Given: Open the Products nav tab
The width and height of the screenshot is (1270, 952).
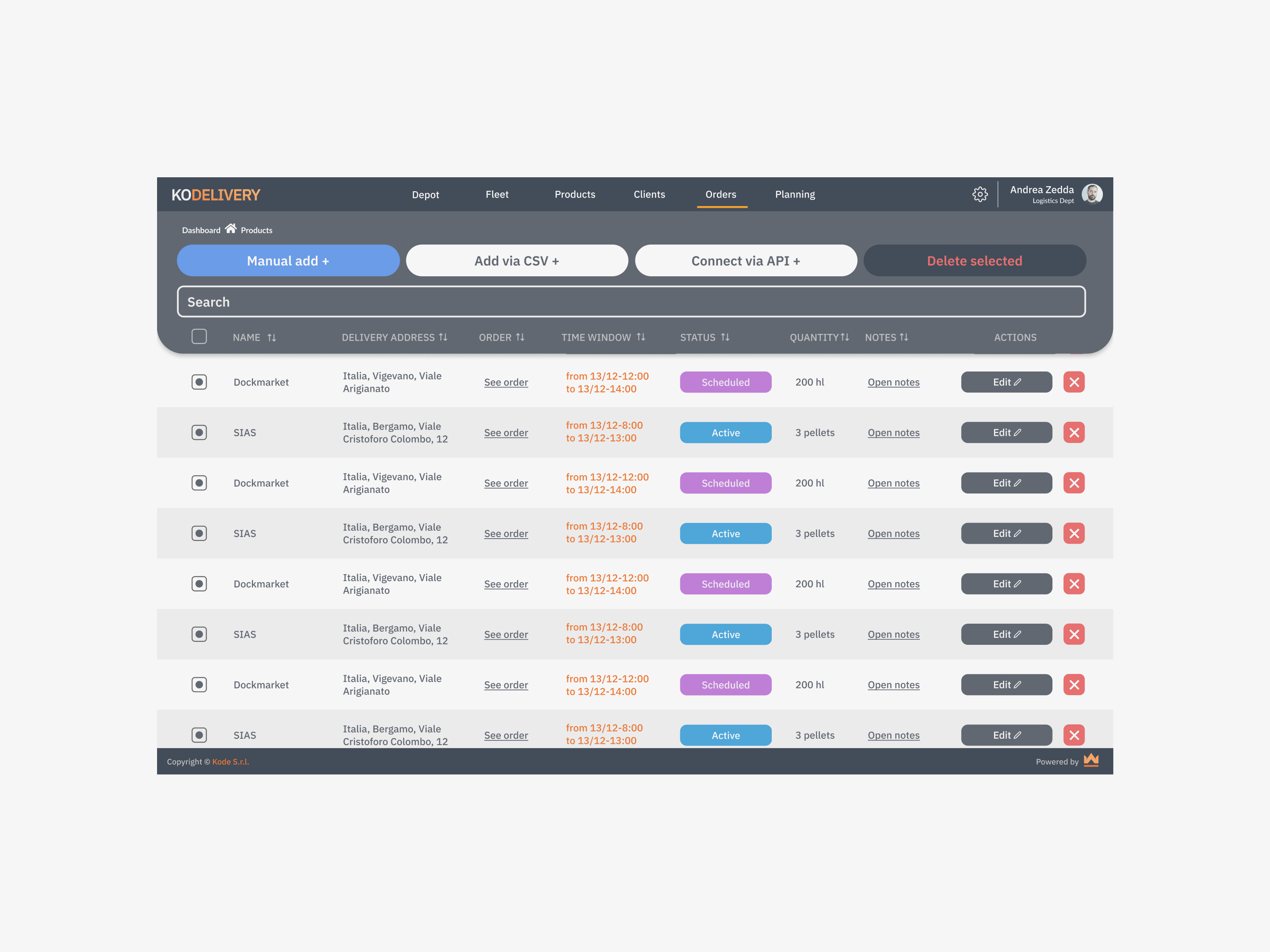Looking at the screenshot, I should point(575,195).
